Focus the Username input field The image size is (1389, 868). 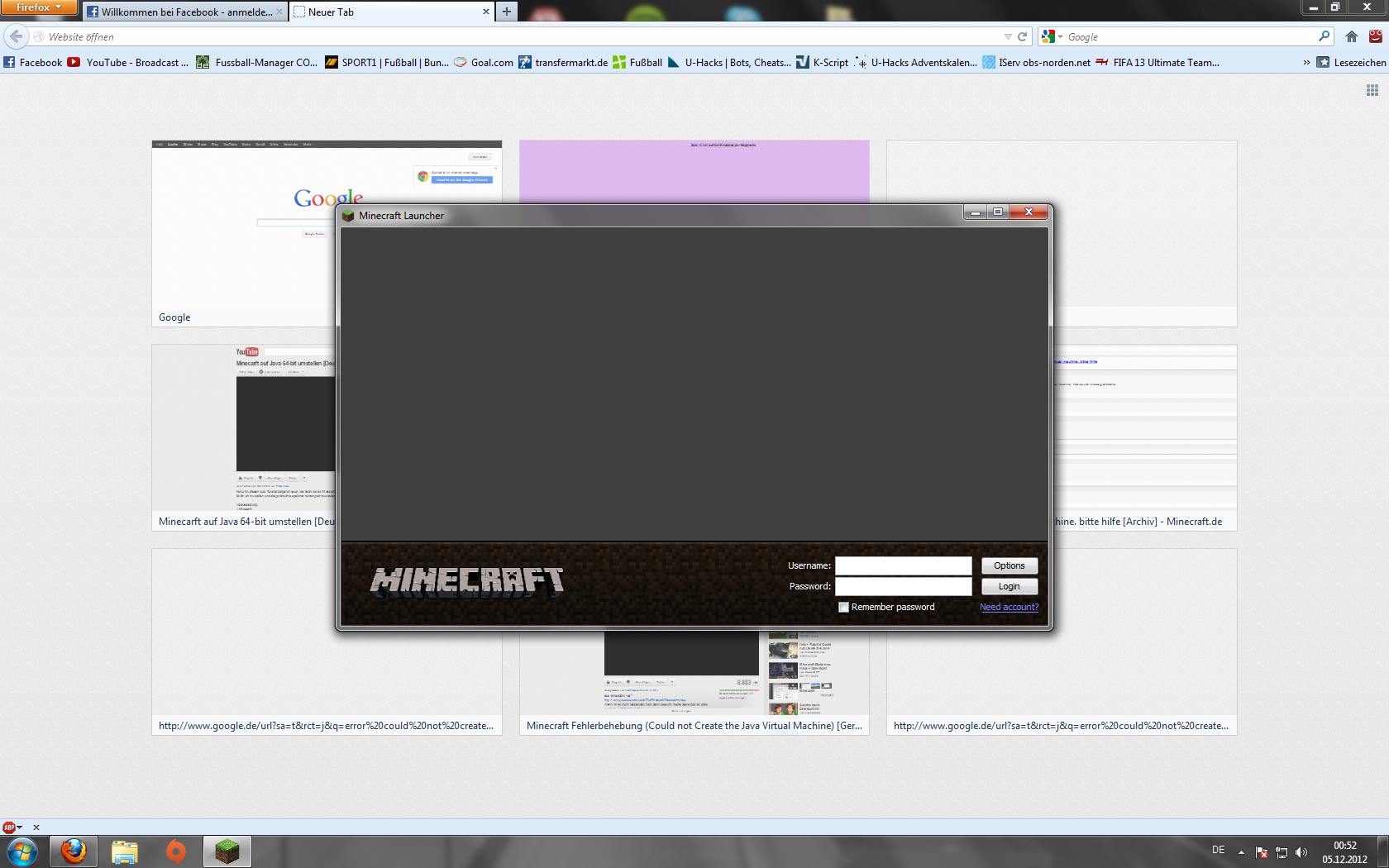click(903, 565)
